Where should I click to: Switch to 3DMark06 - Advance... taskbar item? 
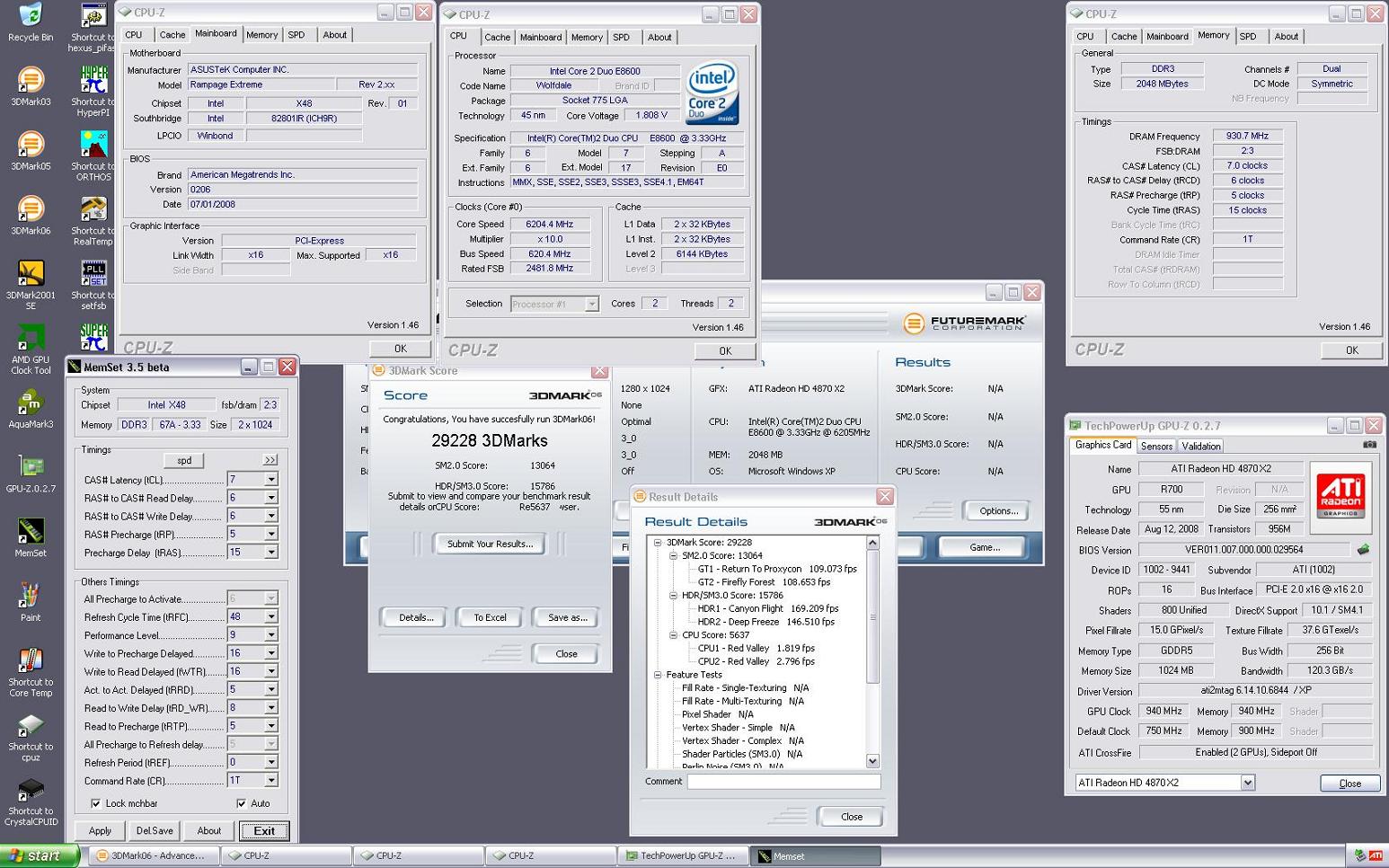155,855
